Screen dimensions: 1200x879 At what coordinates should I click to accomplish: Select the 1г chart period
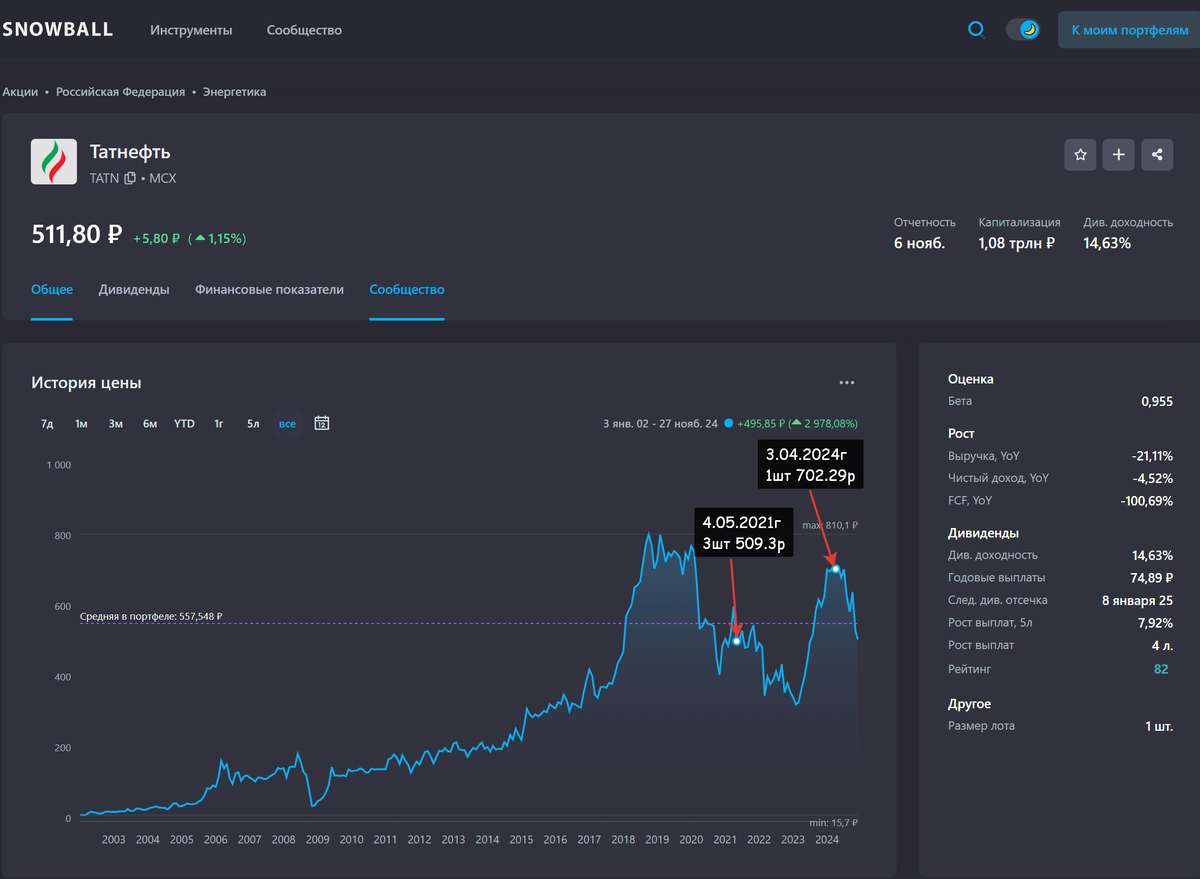coord(218,424)
